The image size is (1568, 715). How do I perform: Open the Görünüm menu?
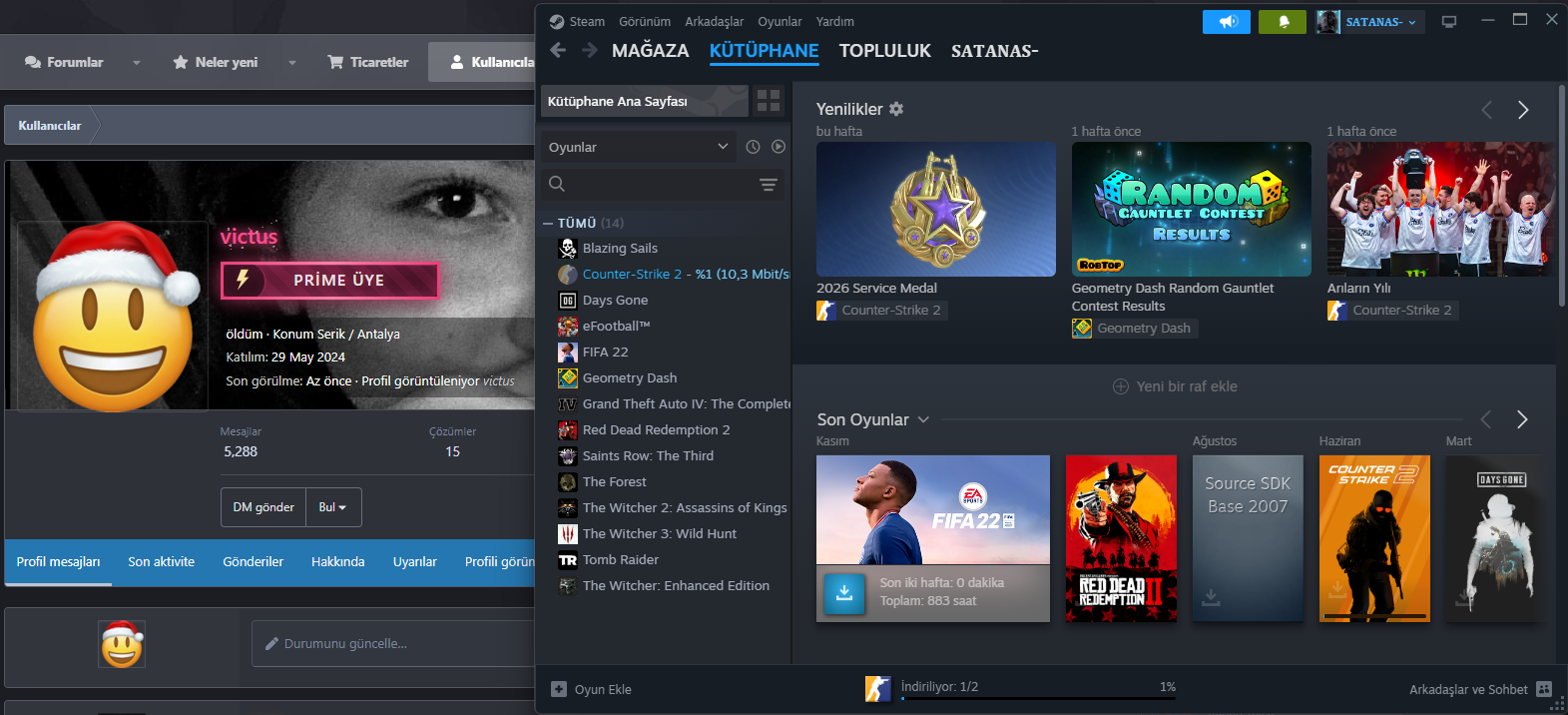[x=645, y=21]
